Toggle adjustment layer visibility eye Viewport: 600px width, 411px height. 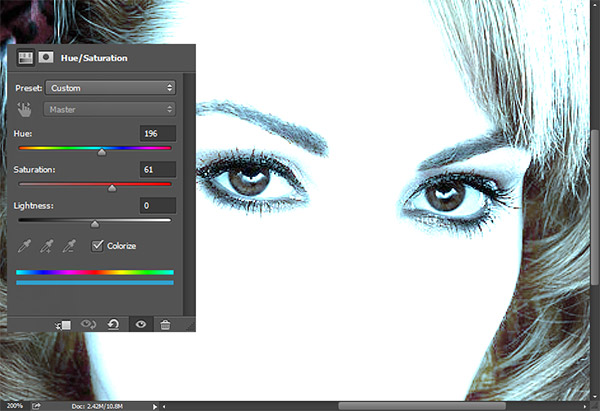(140, 324)
